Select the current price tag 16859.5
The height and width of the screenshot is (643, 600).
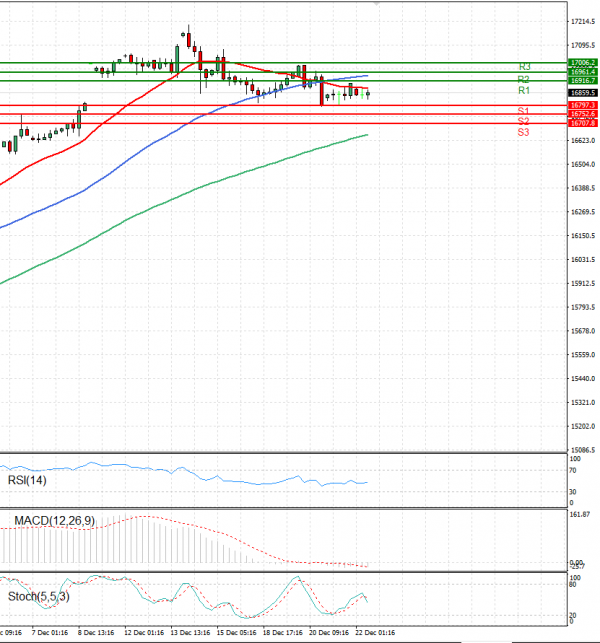(583, 93)
